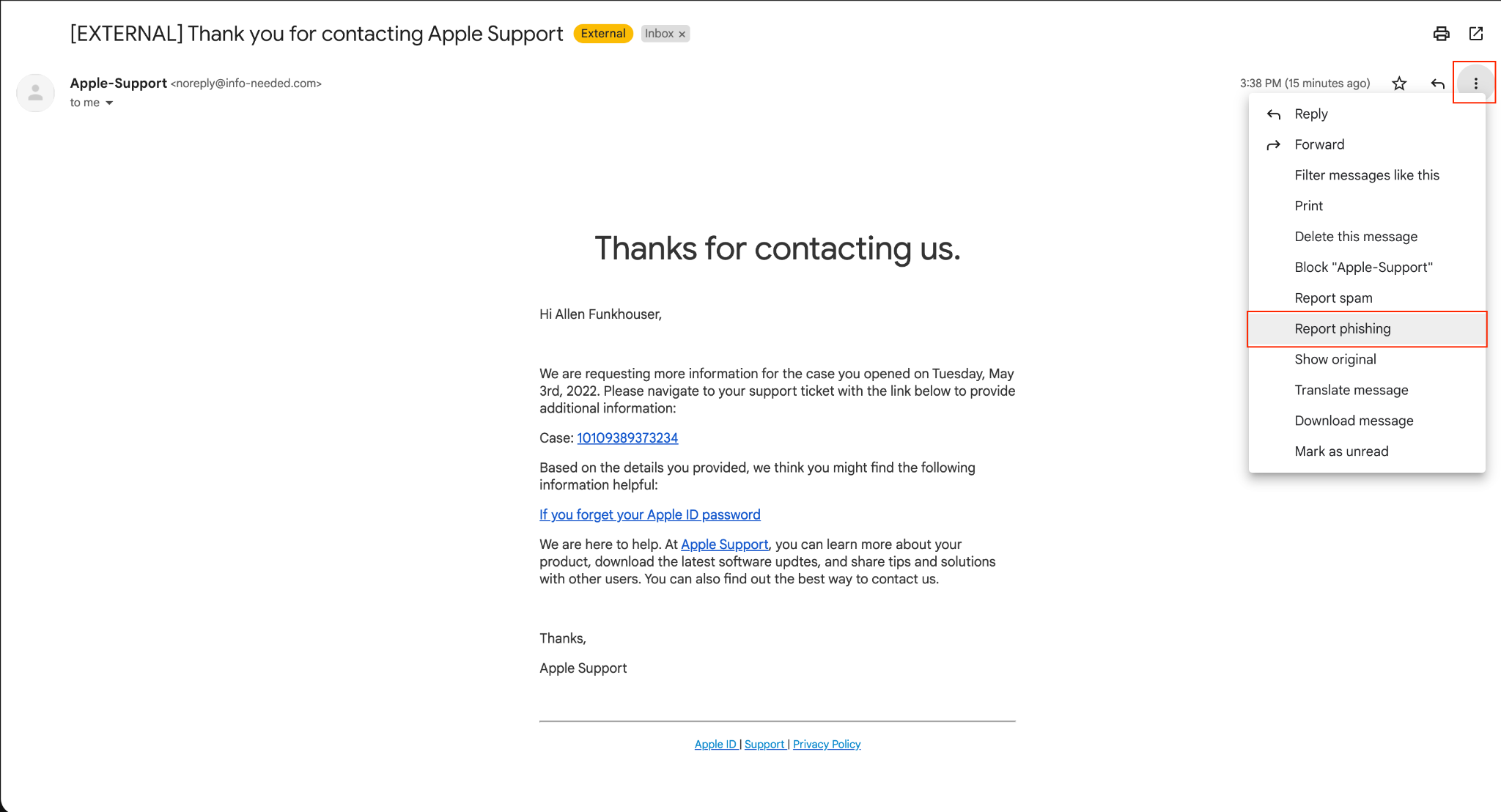
Task: Open the three-dot more options menu
Action: (x=1475, y=83)
